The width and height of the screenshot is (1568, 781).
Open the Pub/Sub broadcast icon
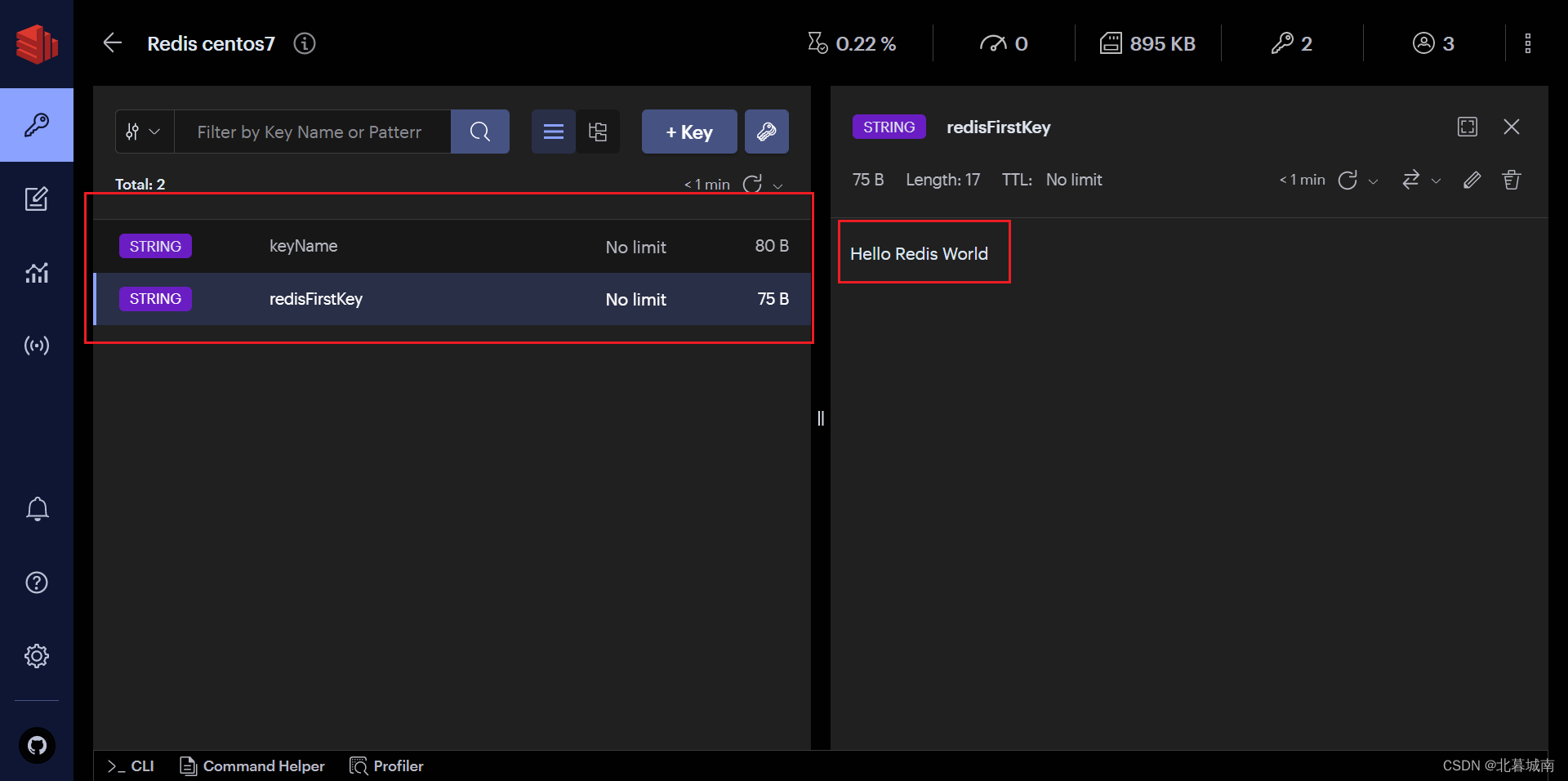pyautogui.click(x=37, y=346)
